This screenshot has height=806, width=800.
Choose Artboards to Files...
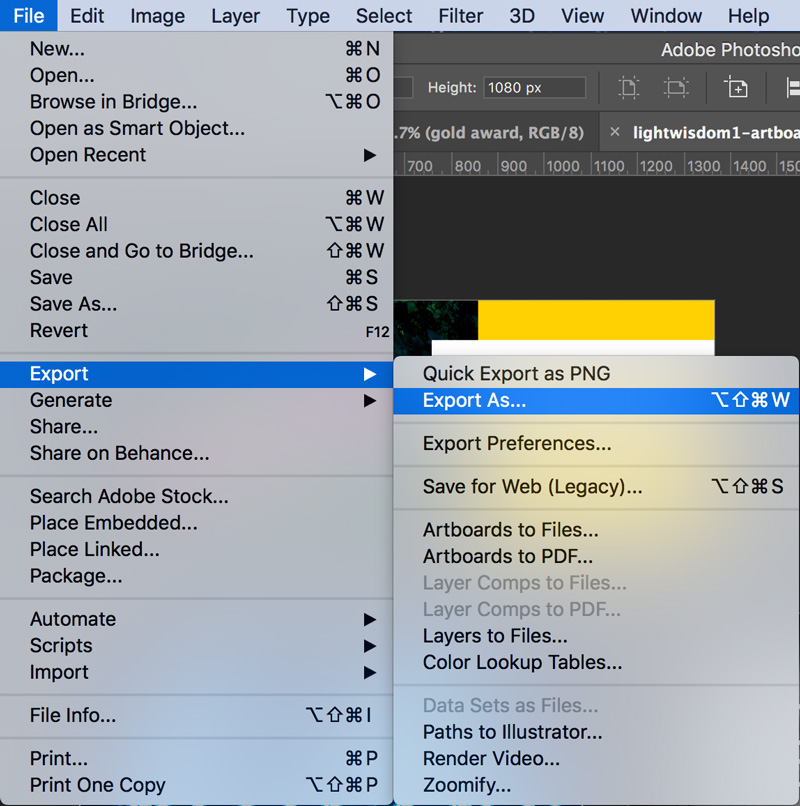[x=596, y=530]
